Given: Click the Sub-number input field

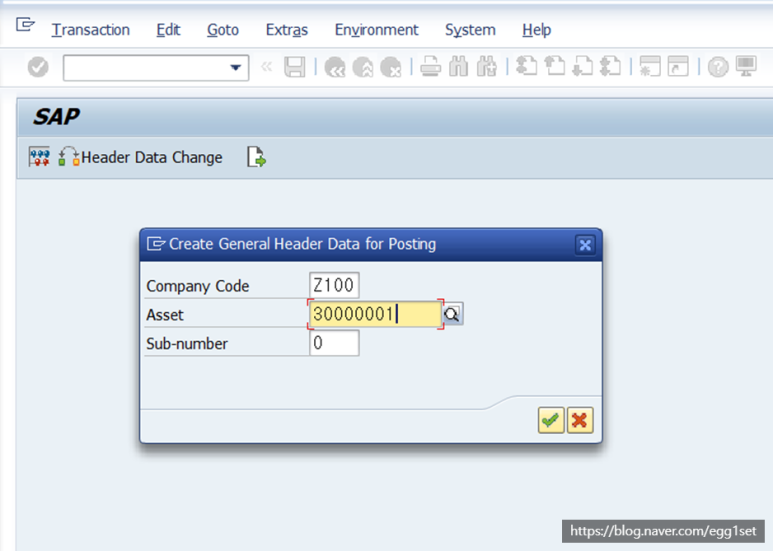Looking at the screenshot, I should pyautogui.click(x=334, y=343).
